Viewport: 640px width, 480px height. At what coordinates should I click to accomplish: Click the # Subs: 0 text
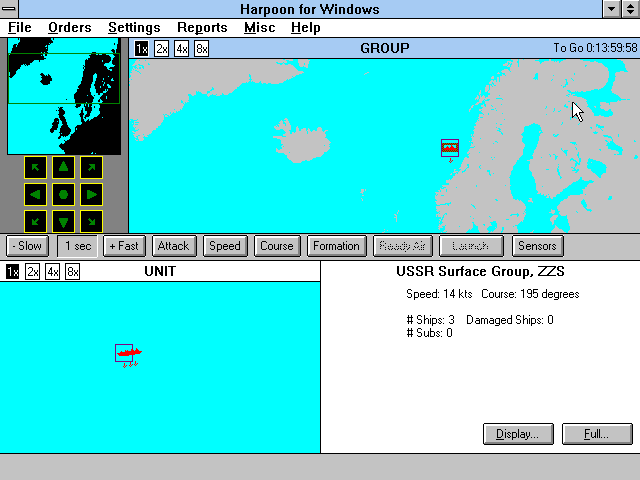point(429,333)
